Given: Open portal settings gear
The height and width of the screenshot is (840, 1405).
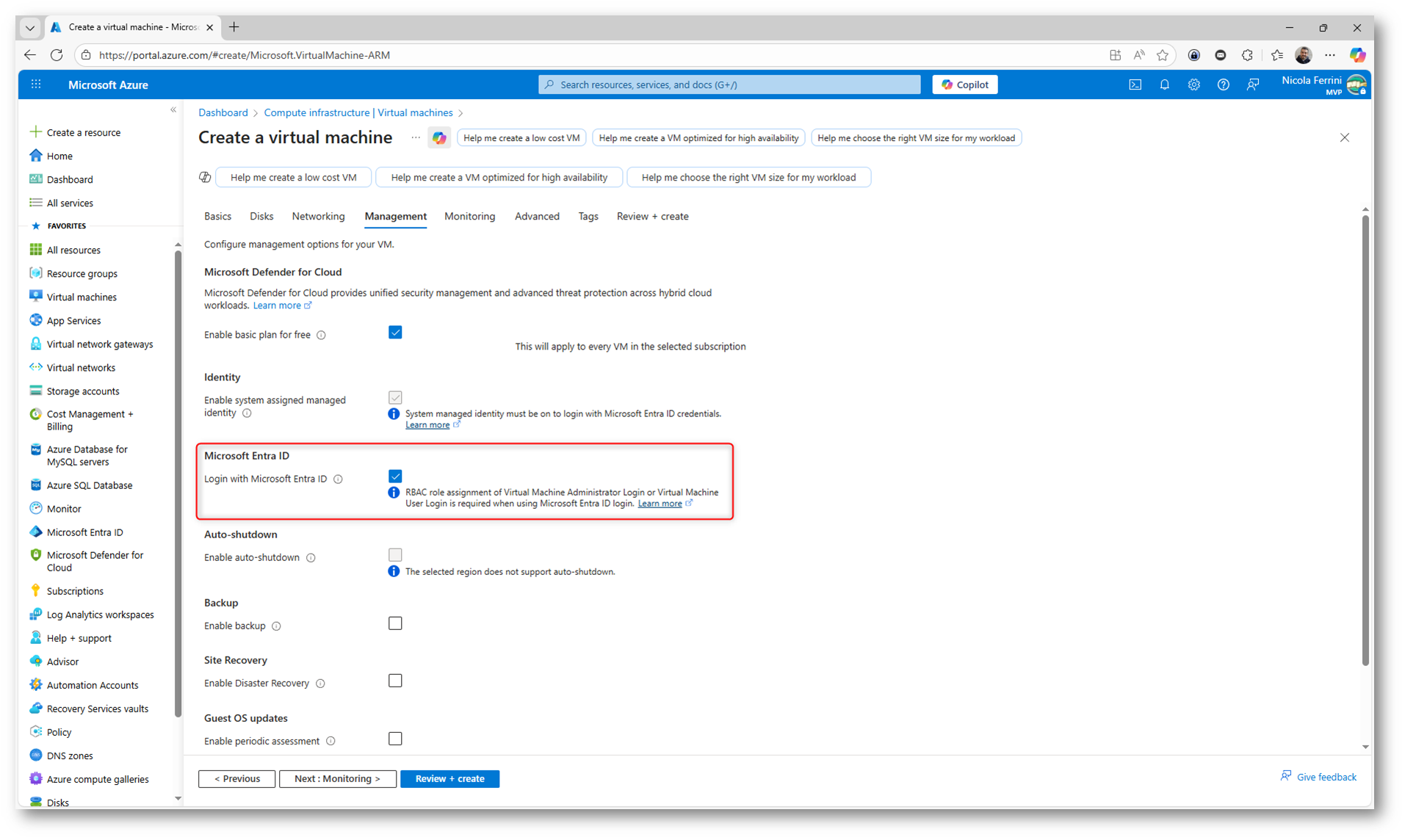Looking at the screenshot, I should tap(1193, 84).
